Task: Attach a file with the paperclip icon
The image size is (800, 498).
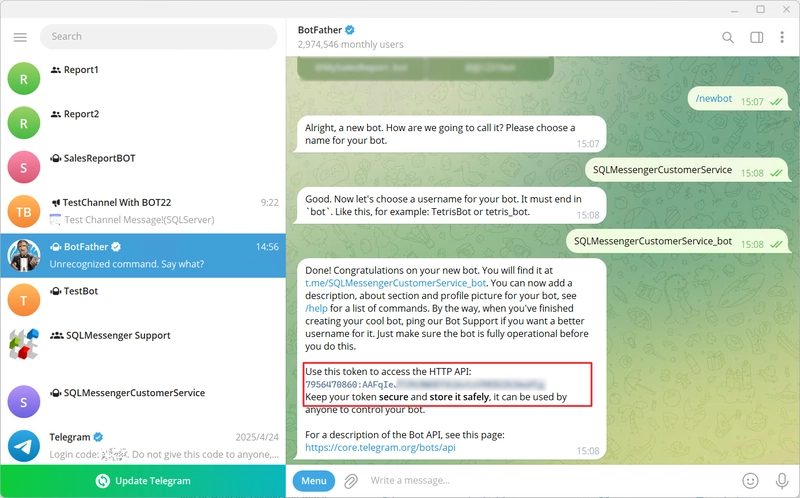Action: (351, 481)
